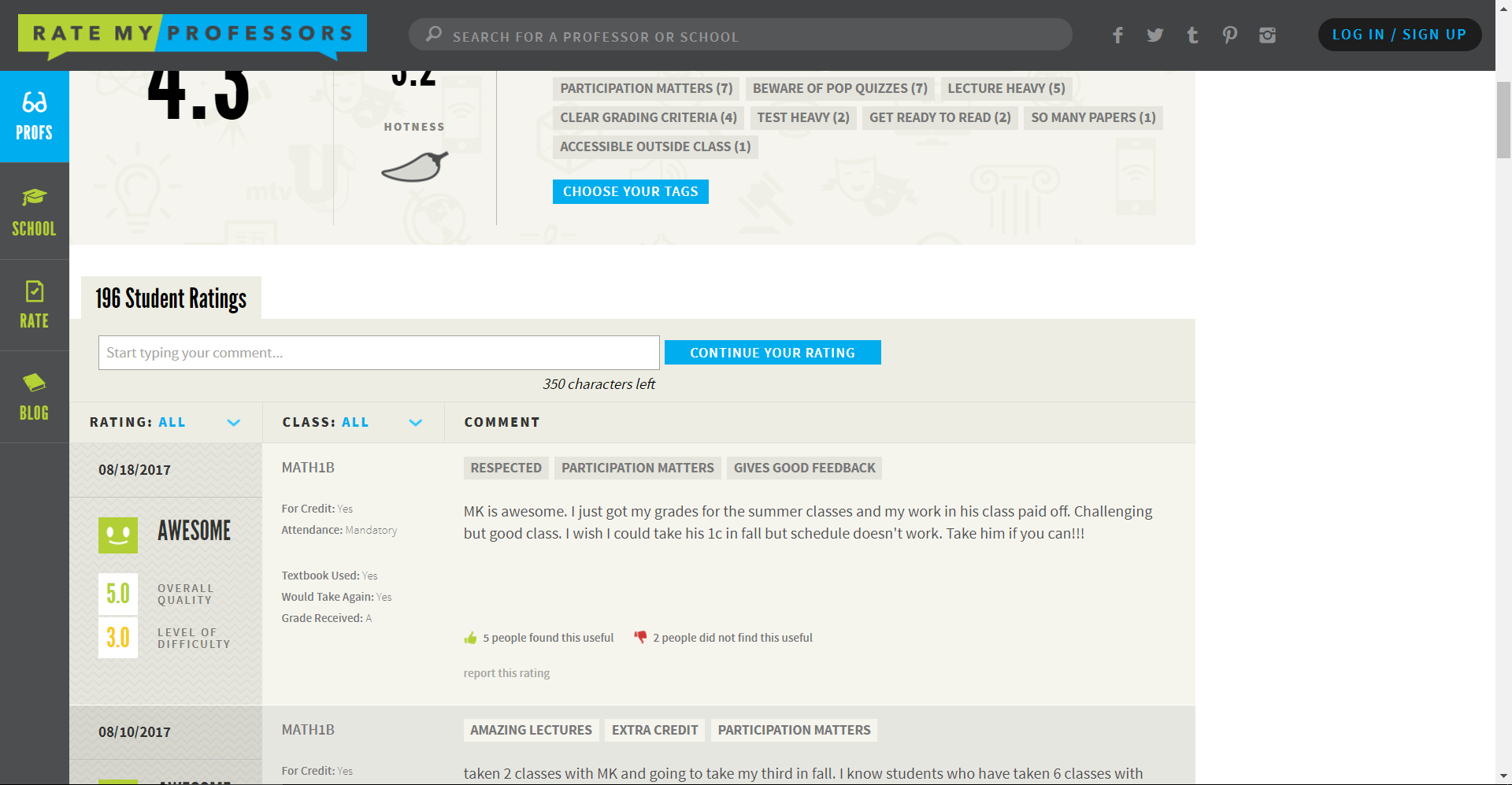The height and width of the screenshot is (785, 1512).
Task: Click the Comment column header
Action: [502, 423]
